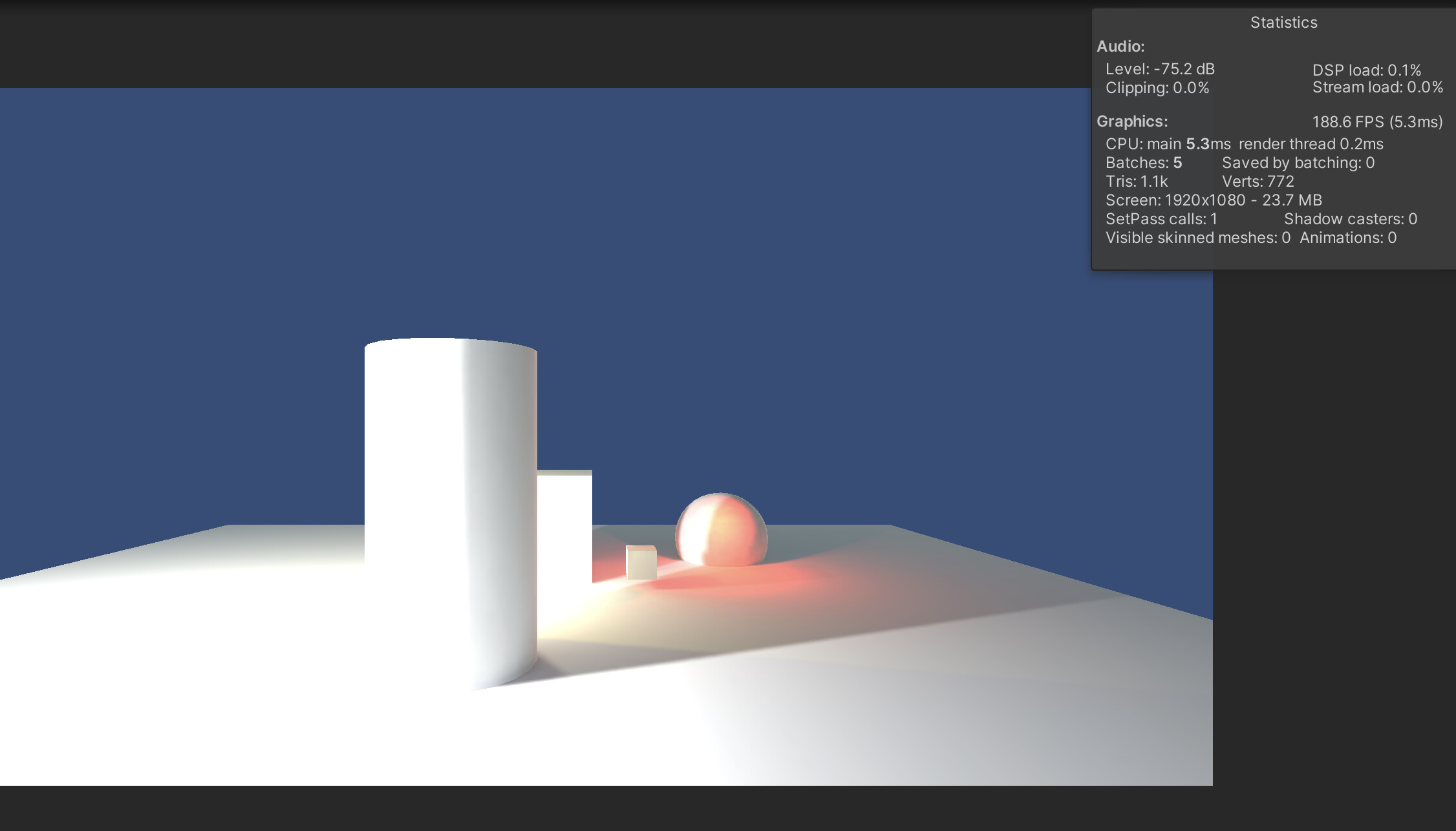This screenshot has width=1456, height=831.
Task: Click the SetPass calls statistic
Action: point(1161,219)
